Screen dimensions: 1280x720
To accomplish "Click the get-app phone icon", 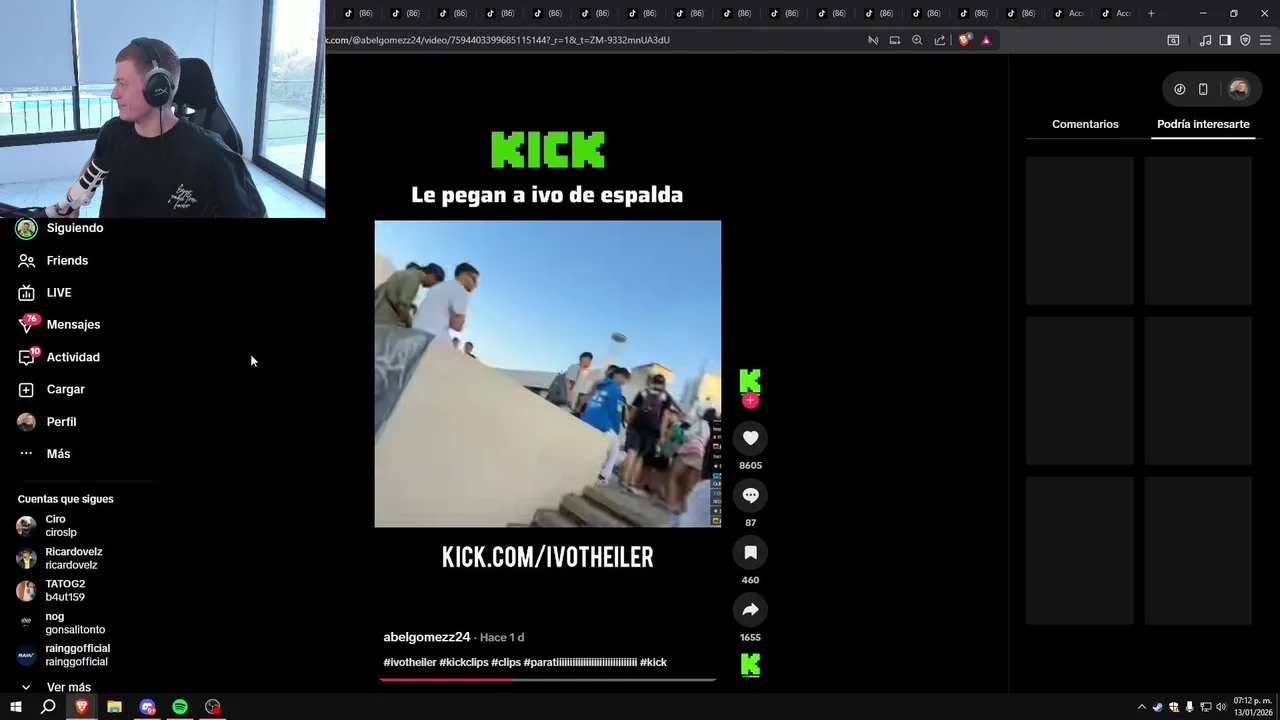I will pyautogui.click(x=1203, y=89).
